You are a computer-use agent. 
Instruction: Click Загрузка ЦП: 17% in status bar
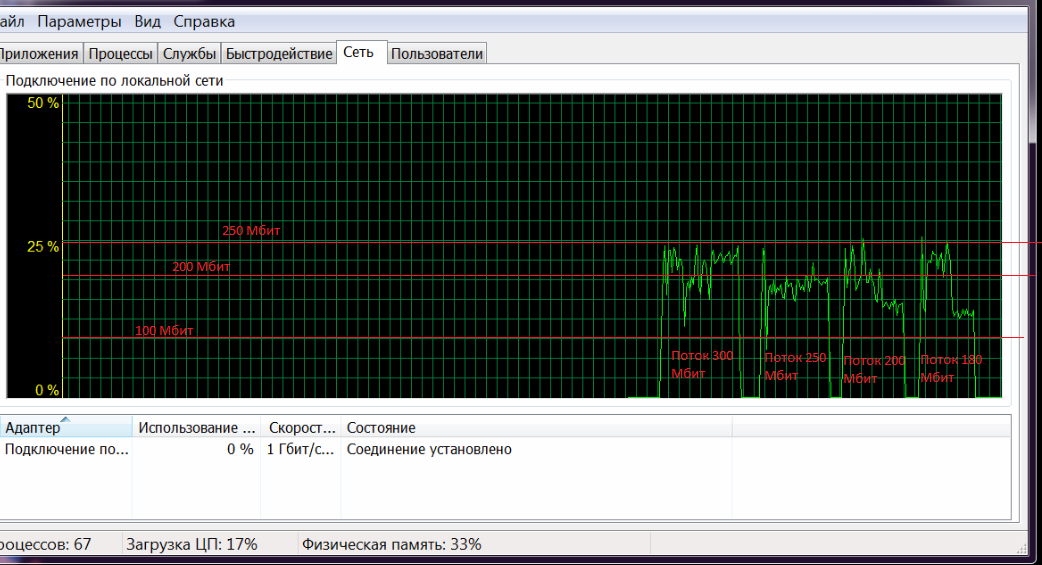191,544
